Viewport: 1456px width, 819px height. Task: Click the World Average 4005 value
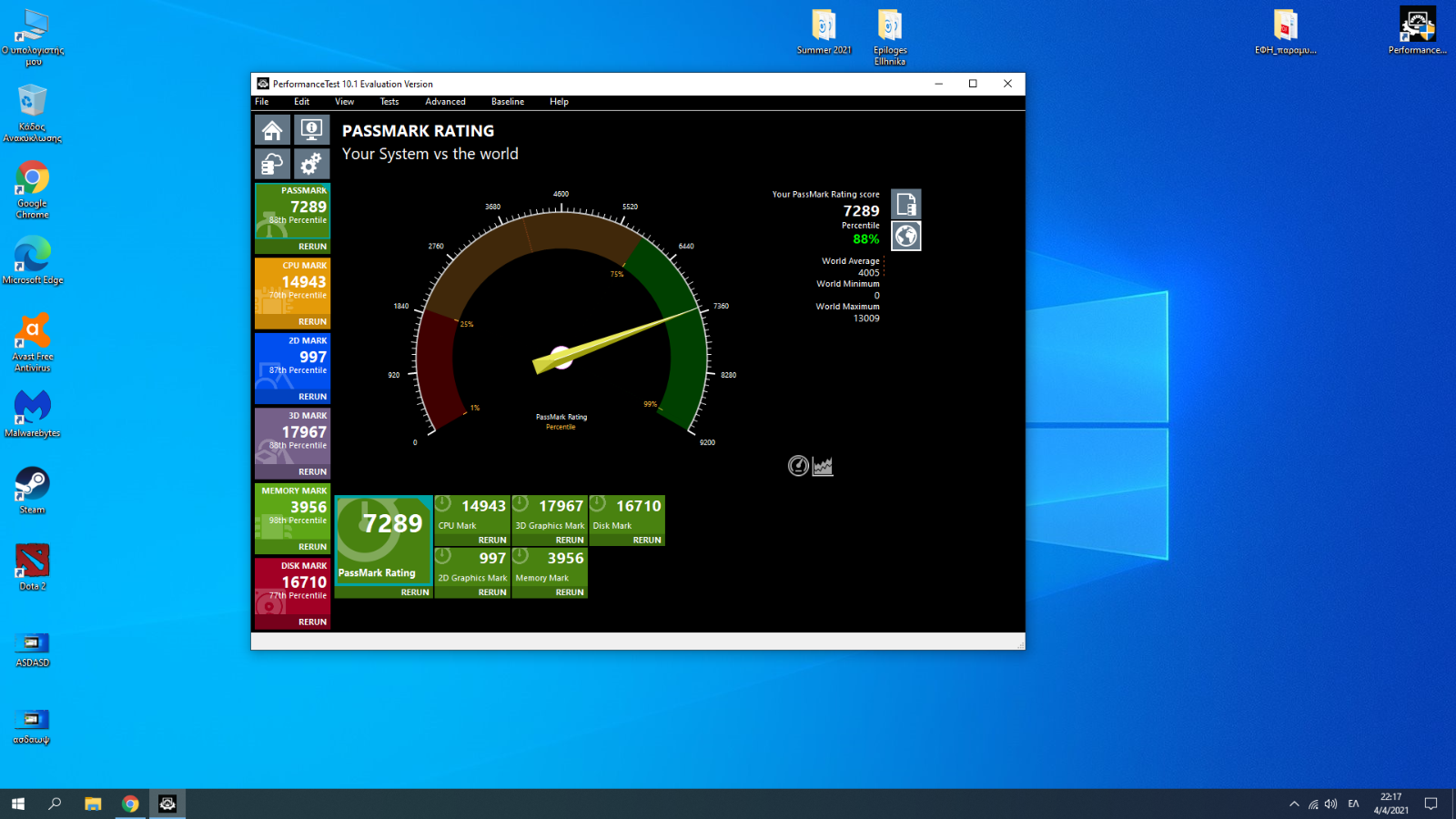pyautogui.click(x=868, y=273)
